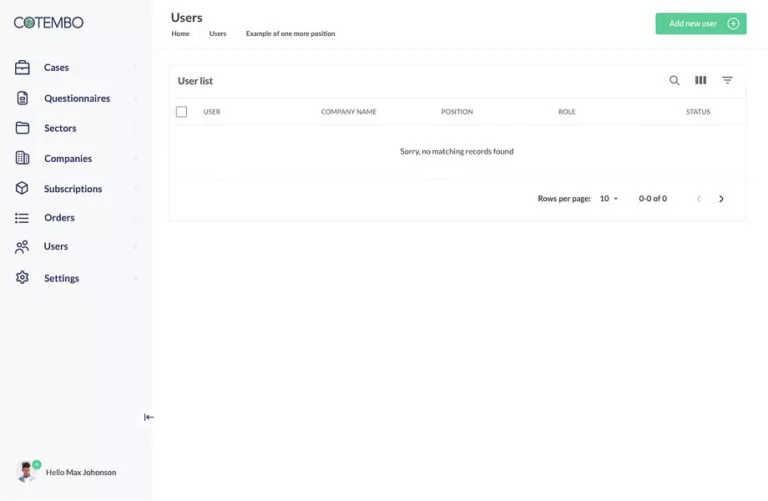Screen dimensions: 768x501
Task: Open Settings in the sidebar
Action: pos(62,278)
